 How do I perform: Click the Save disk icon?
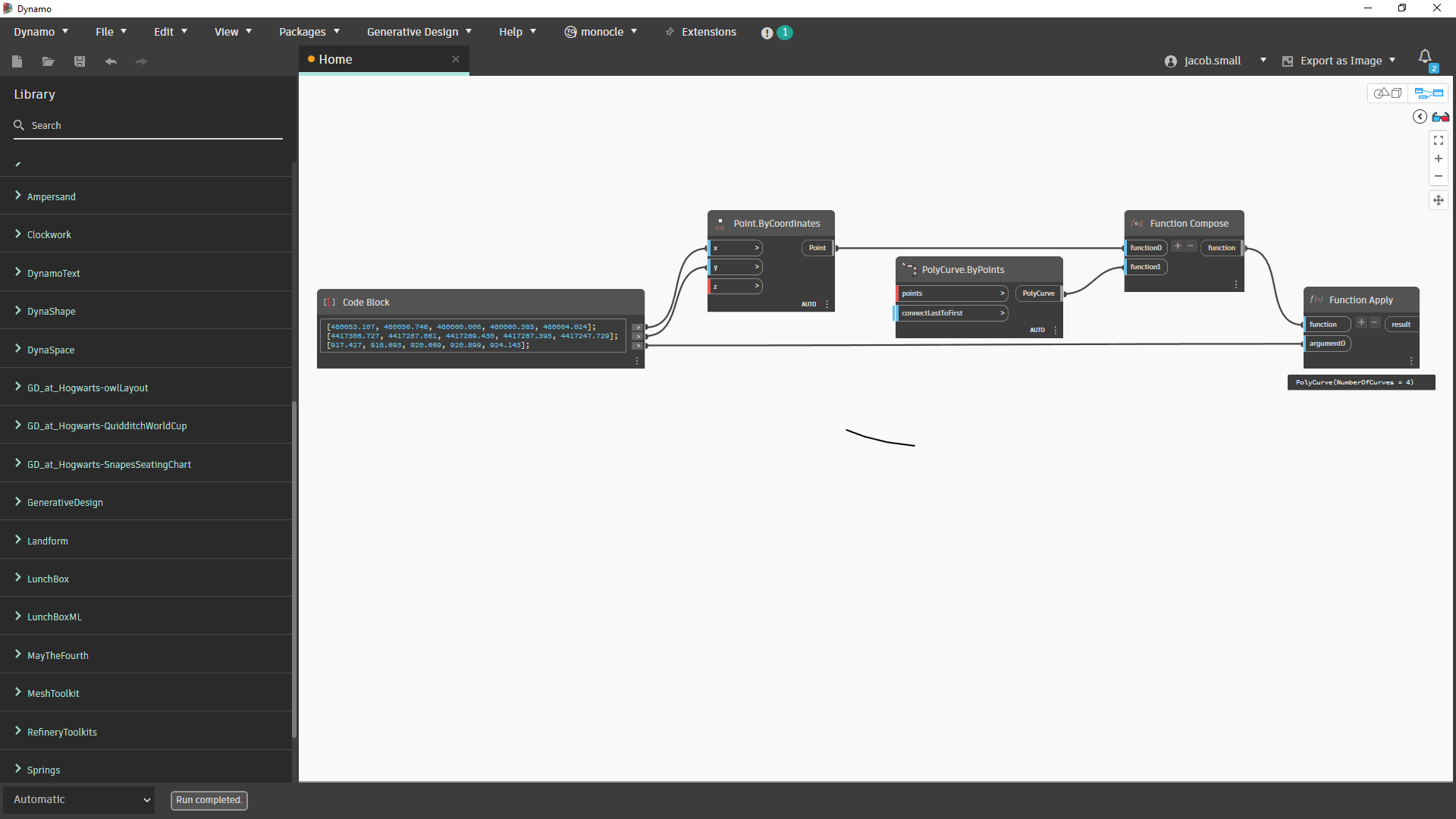point(80,61)
